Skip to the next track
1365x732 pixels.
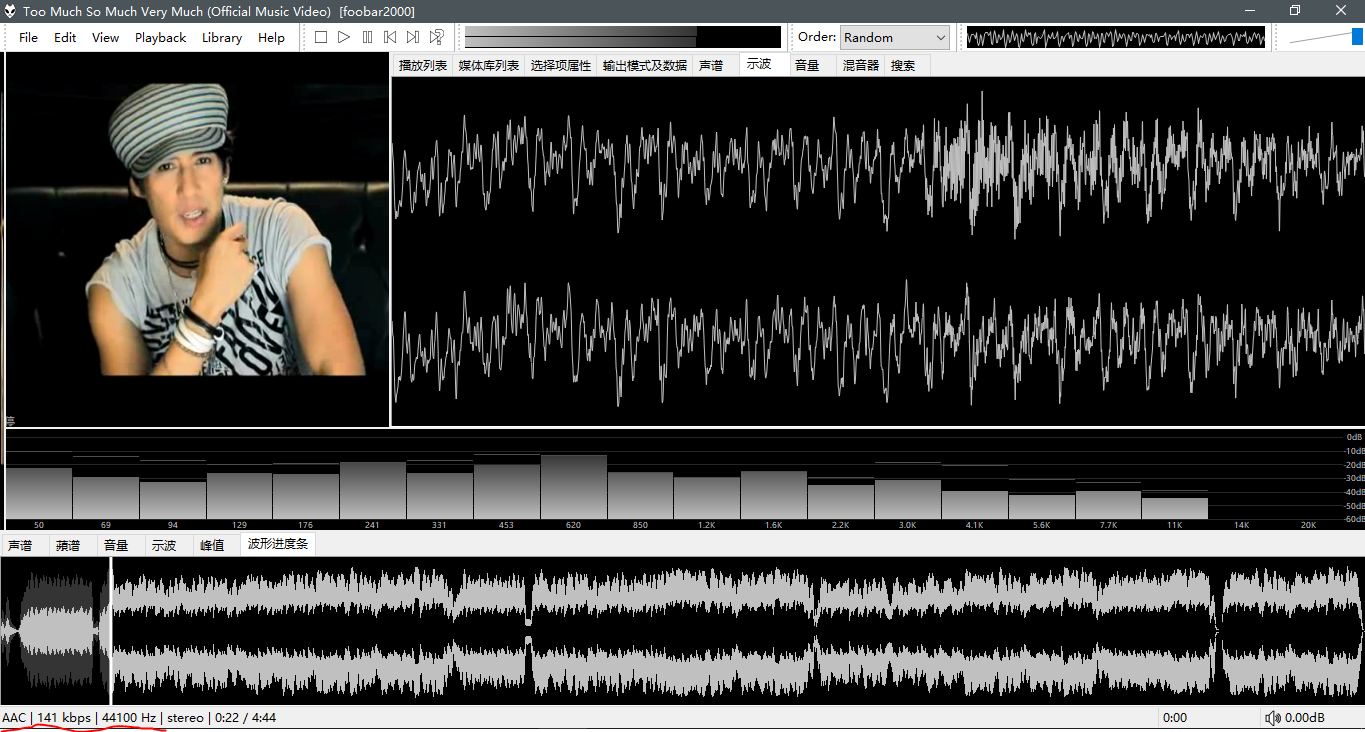[x=413, y=37]
